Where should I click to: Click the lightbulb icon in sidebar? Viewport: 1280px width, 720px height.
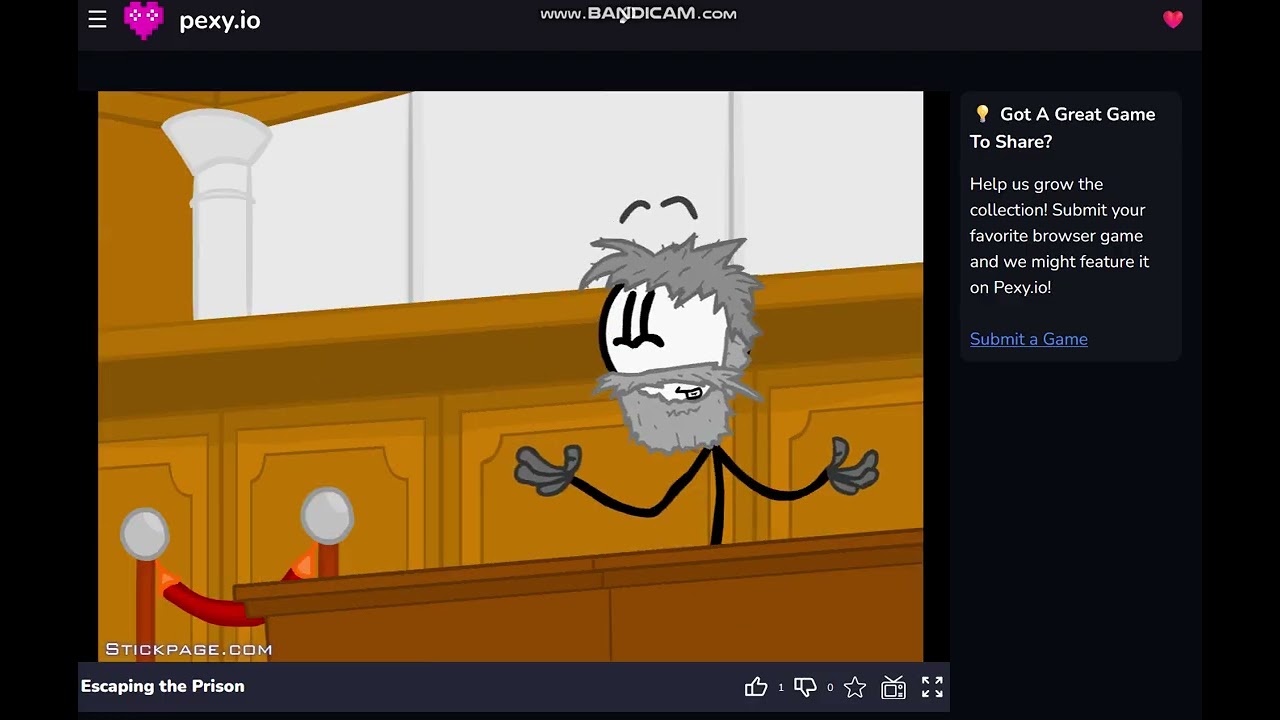pos(982,114)
